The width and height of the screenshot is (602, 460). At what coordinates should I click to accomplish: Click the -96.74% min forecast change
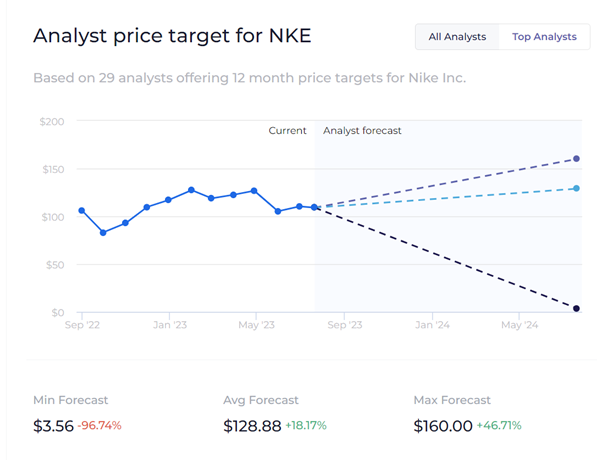(100, 426)
